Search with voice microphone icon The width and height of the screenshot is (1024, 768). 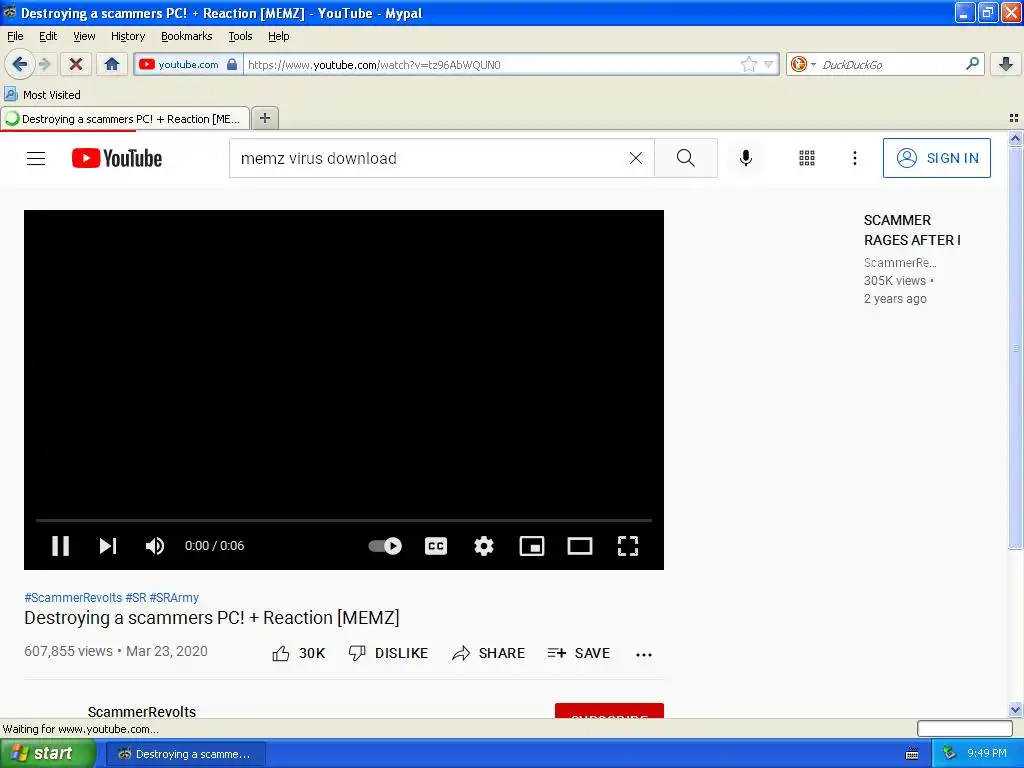click(x=746, y=158)
